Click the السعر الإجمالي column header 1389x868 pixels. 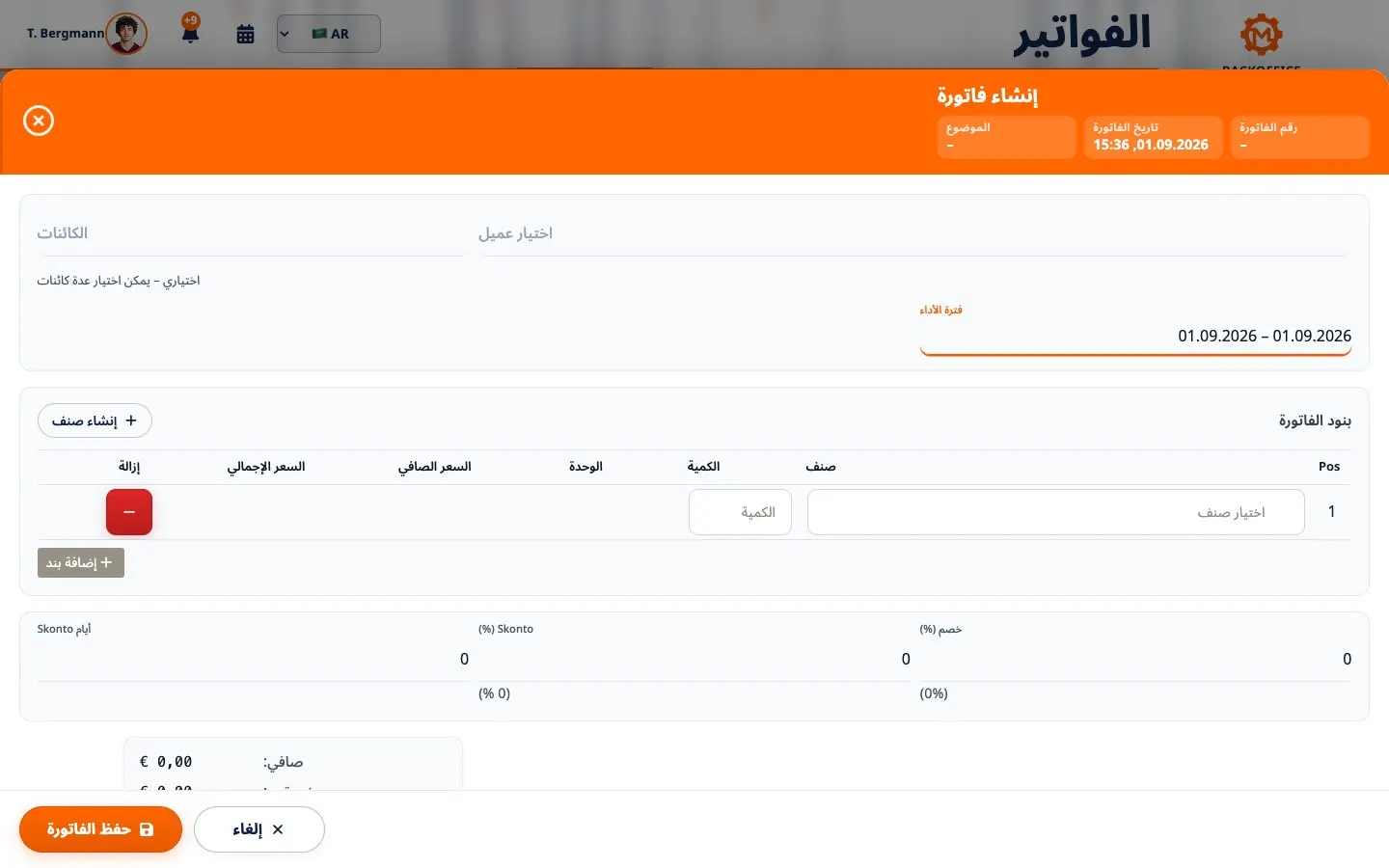point(266,467)
